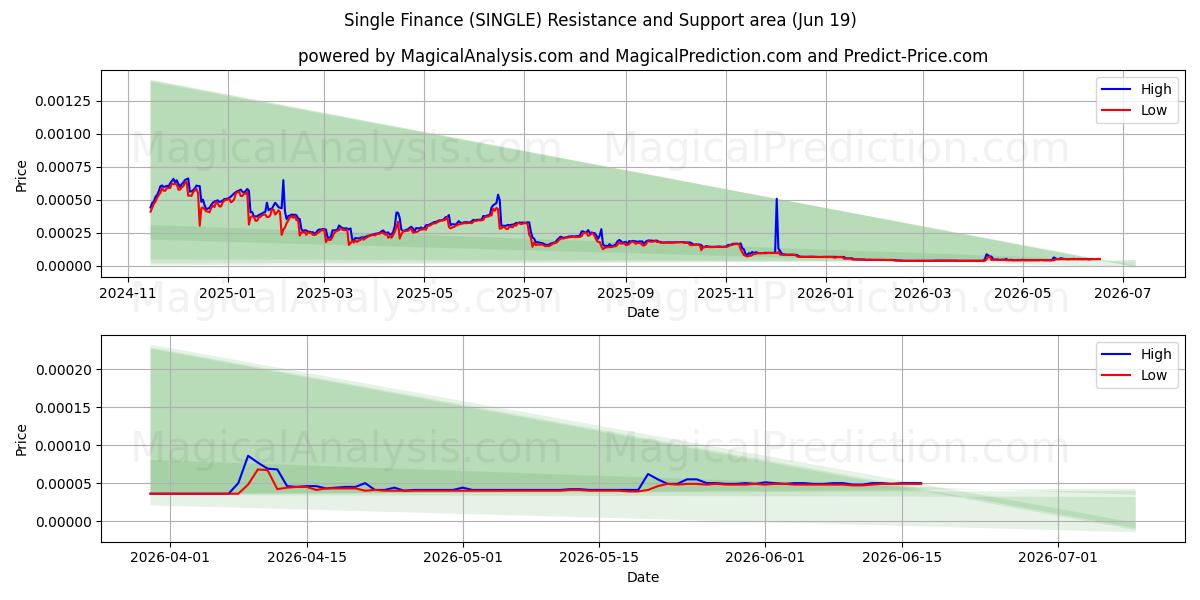This screenshot has height=600, width=1200.
Task: Click the 'Date' axis label of bottom chart
Action: click(643, 577)
